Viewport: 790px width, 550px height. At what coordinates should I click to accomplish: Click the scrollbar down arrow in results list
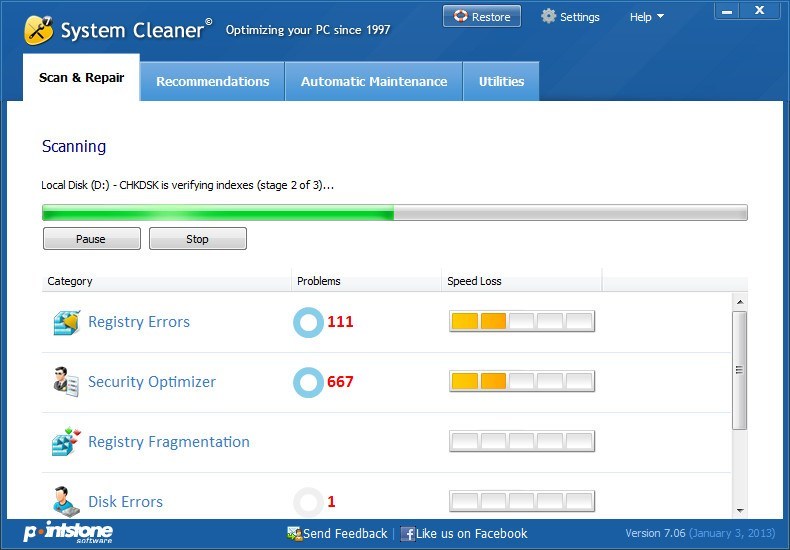(740, 511)
